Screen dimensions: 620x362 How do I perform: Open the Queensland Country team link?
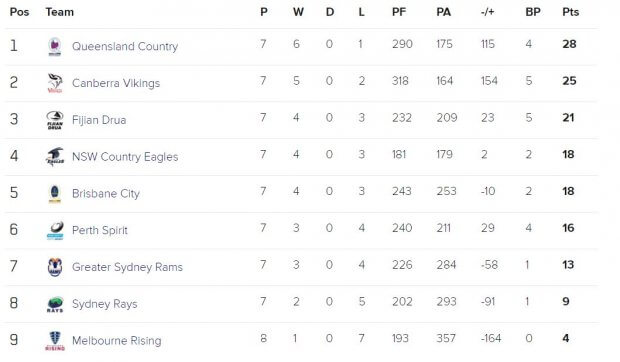pyautogui.click(x=125, y=46)
